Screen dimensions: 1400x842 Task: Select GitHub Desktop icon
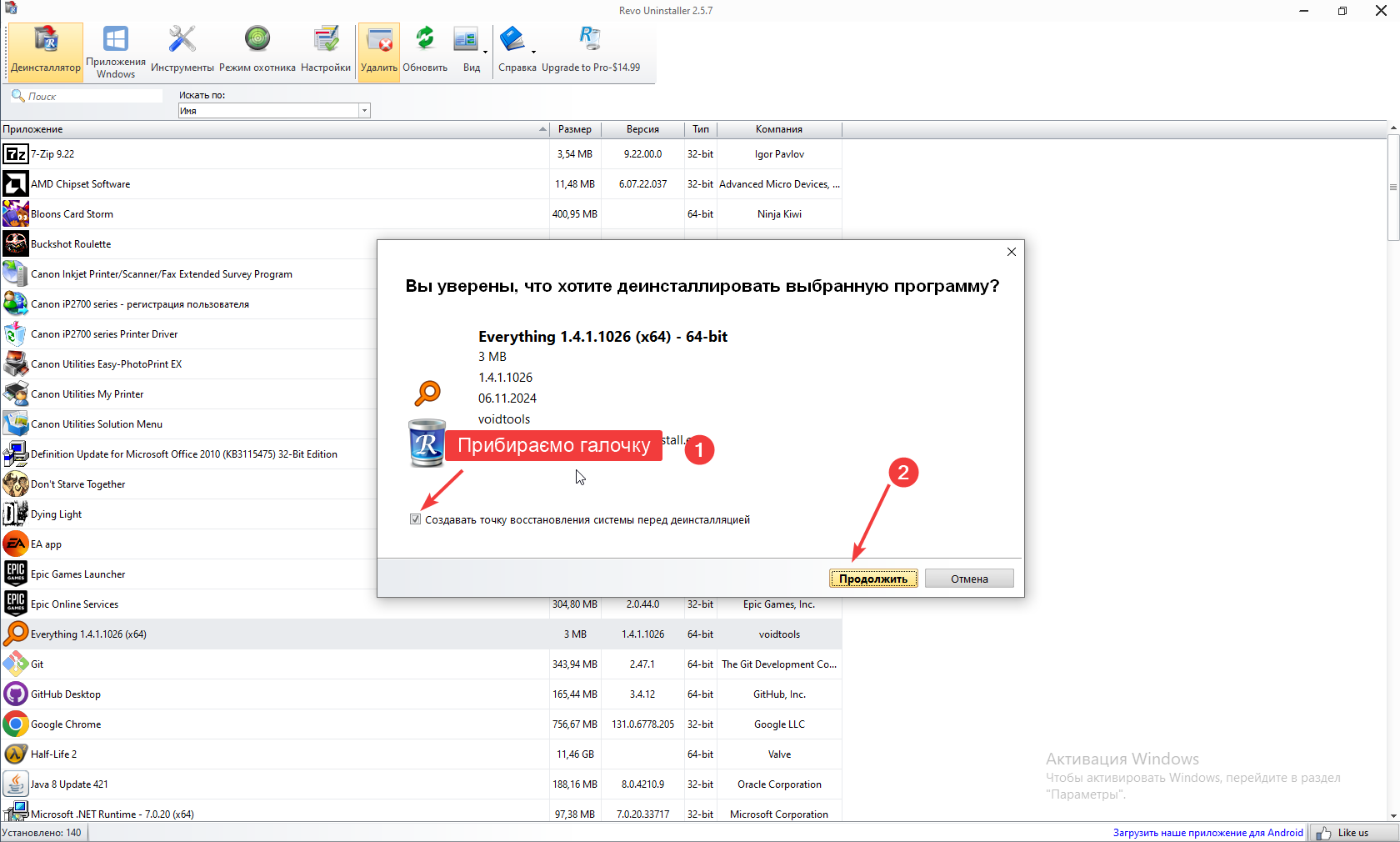click(x=15, y=694)
